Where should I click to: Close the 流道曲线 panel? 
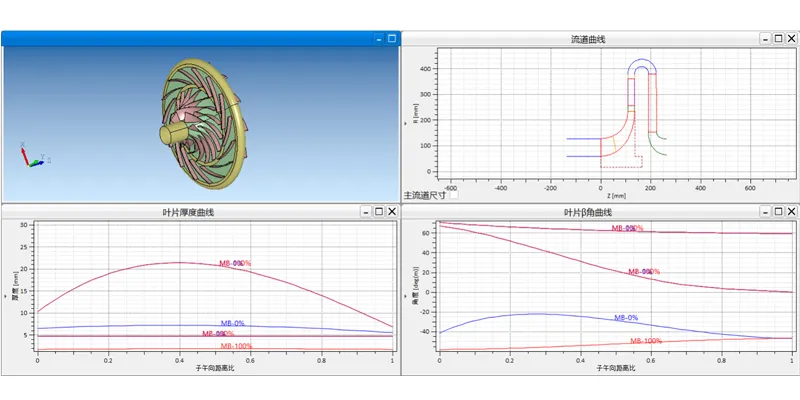click(791, 39)
